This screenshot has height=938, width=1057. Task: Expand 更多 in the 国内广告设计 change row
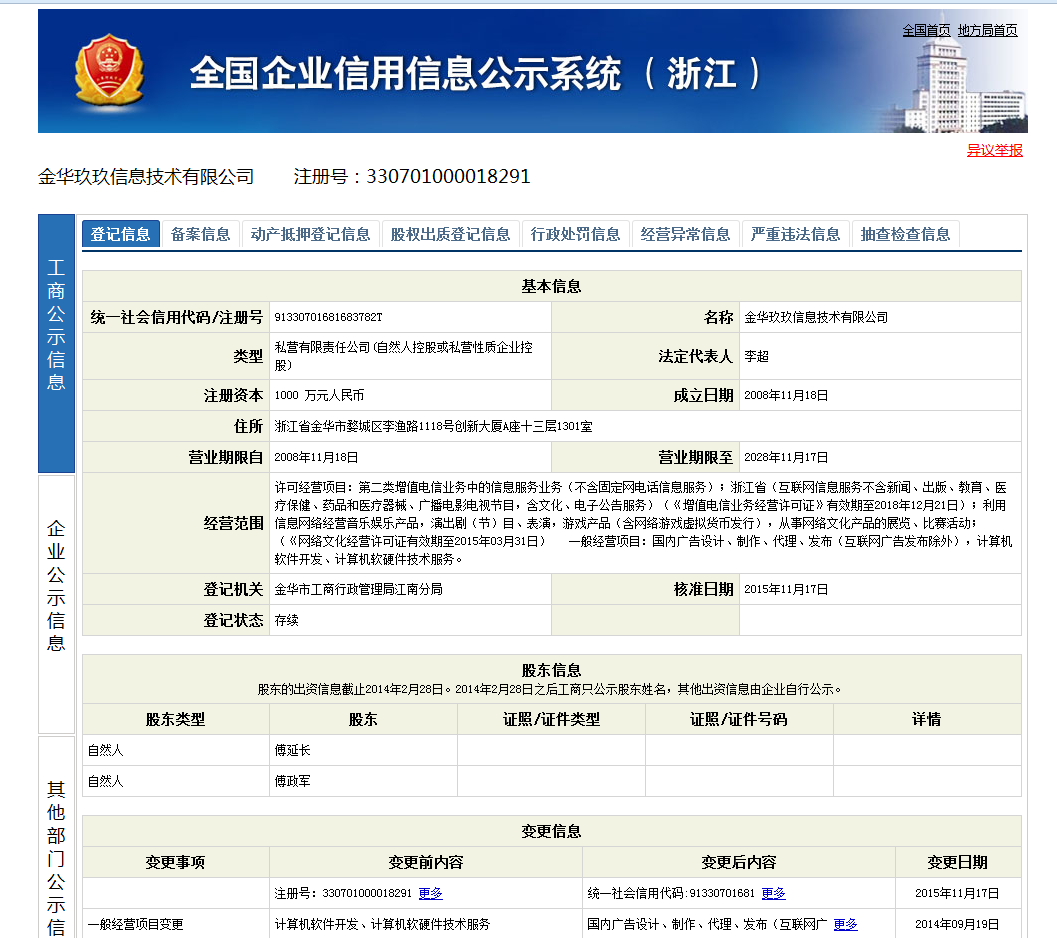[845, 925]
